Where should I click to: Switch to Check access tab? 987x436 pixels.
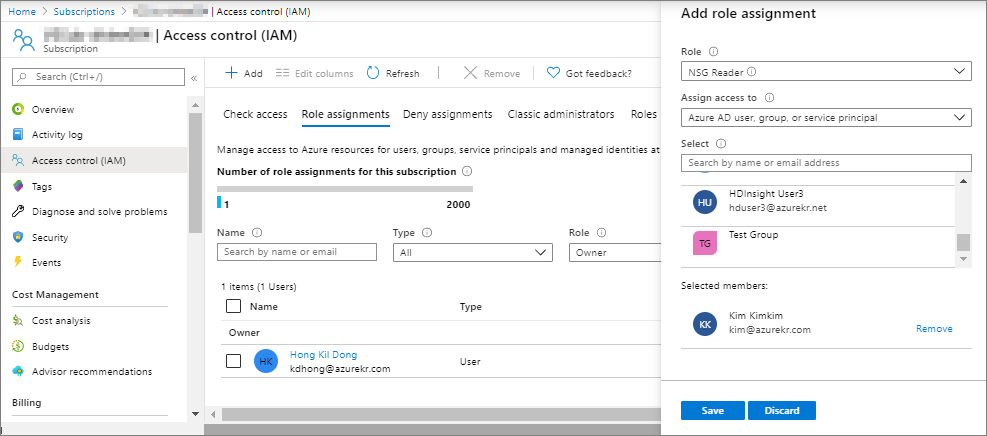pos(255,114)
